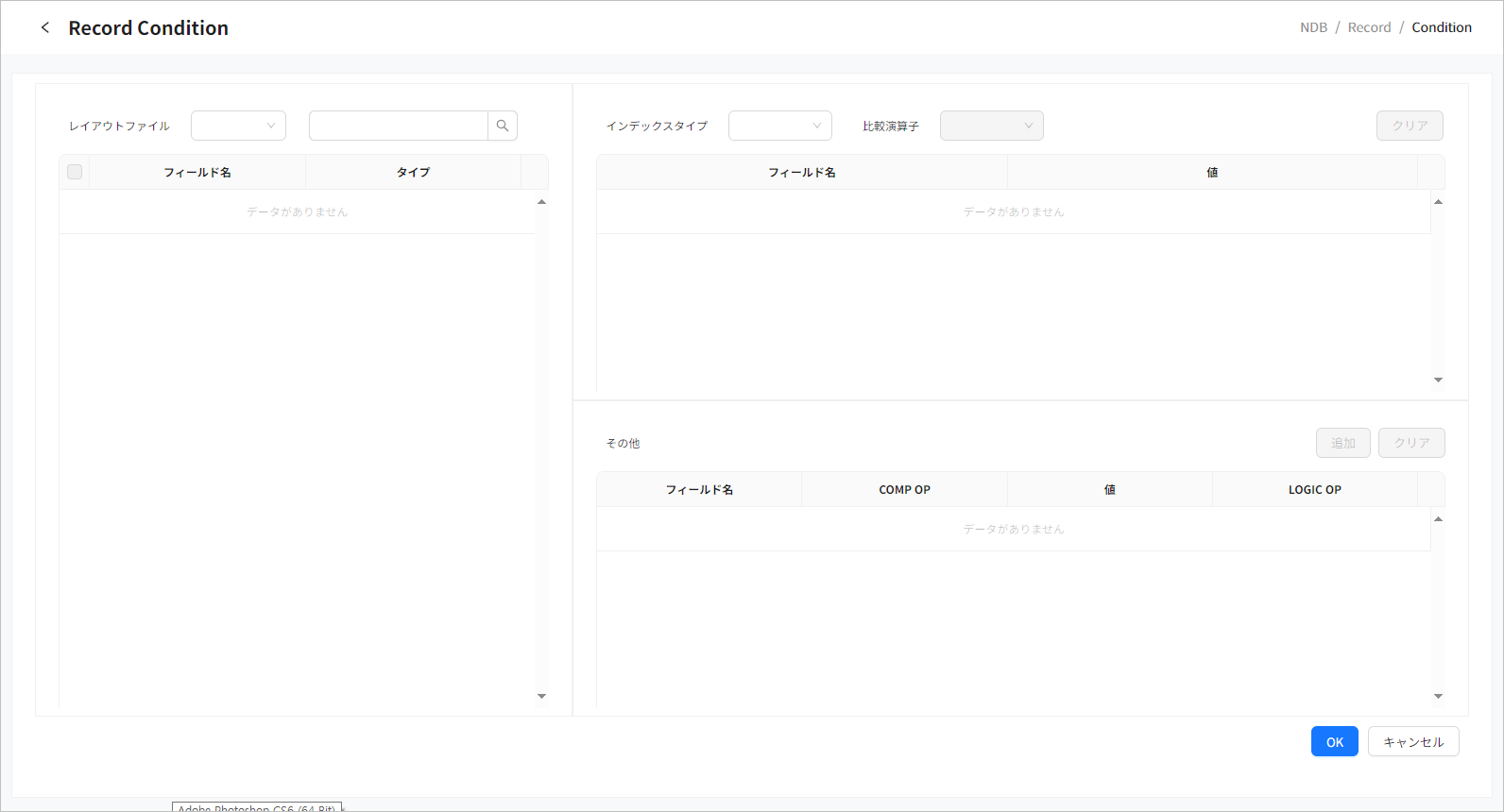1504x812 pixels.
Task: Toggle the select-all checkbox in field table header
Action: 75,172
